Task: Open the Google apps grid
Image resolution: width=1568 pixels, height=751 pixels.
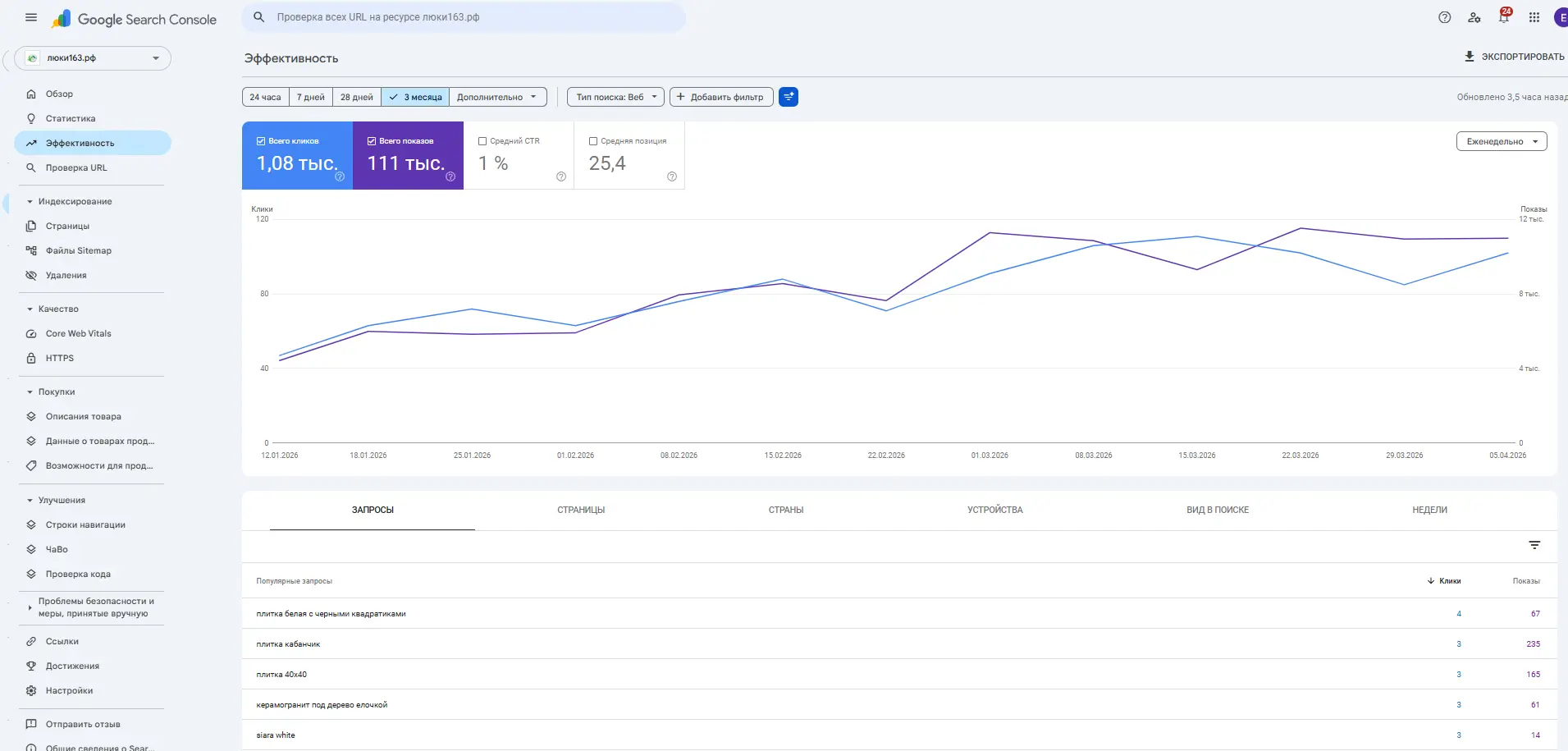Action: [1534, 17]
